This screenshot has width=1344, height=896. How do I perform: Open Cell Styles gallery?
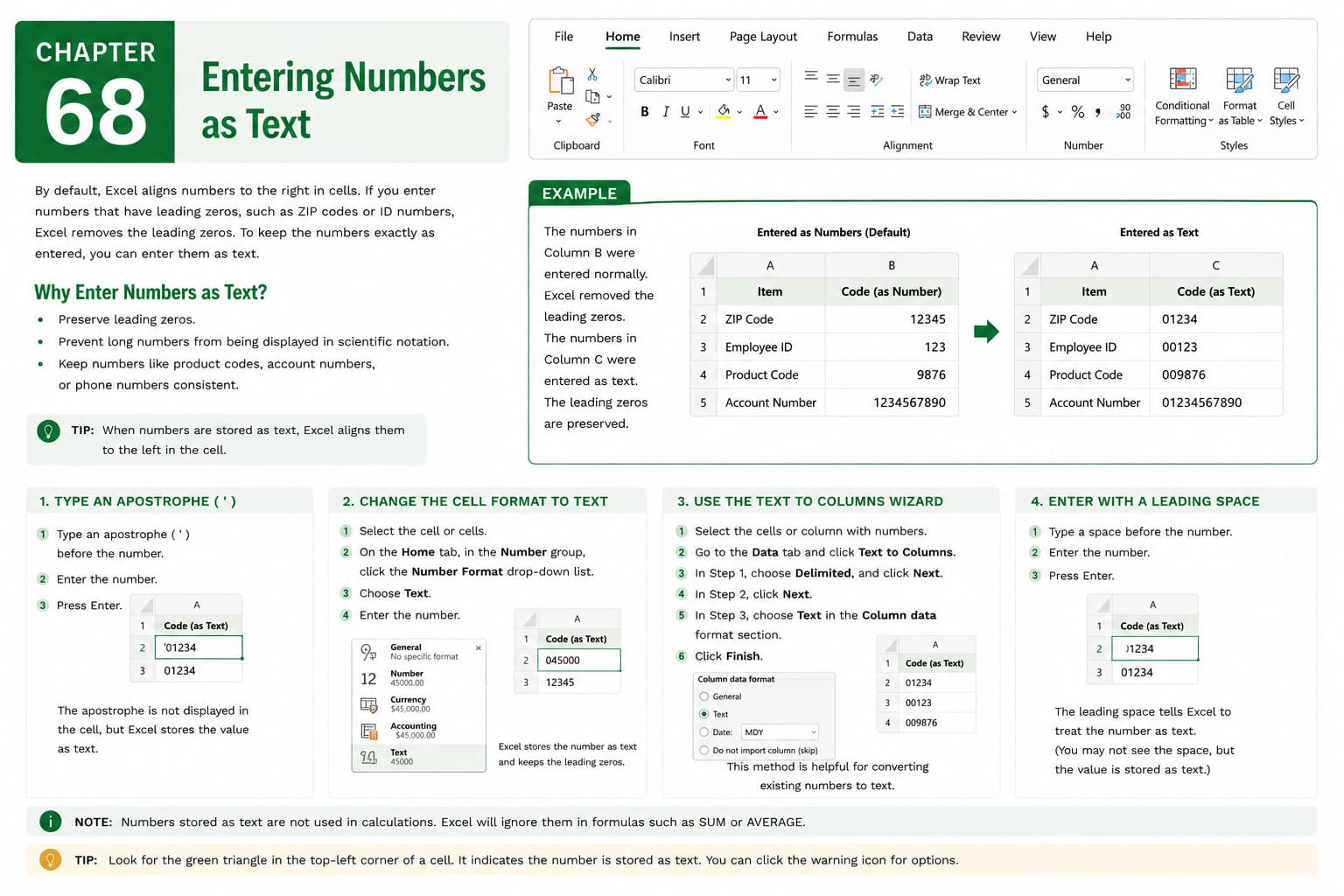[1286, 96]
